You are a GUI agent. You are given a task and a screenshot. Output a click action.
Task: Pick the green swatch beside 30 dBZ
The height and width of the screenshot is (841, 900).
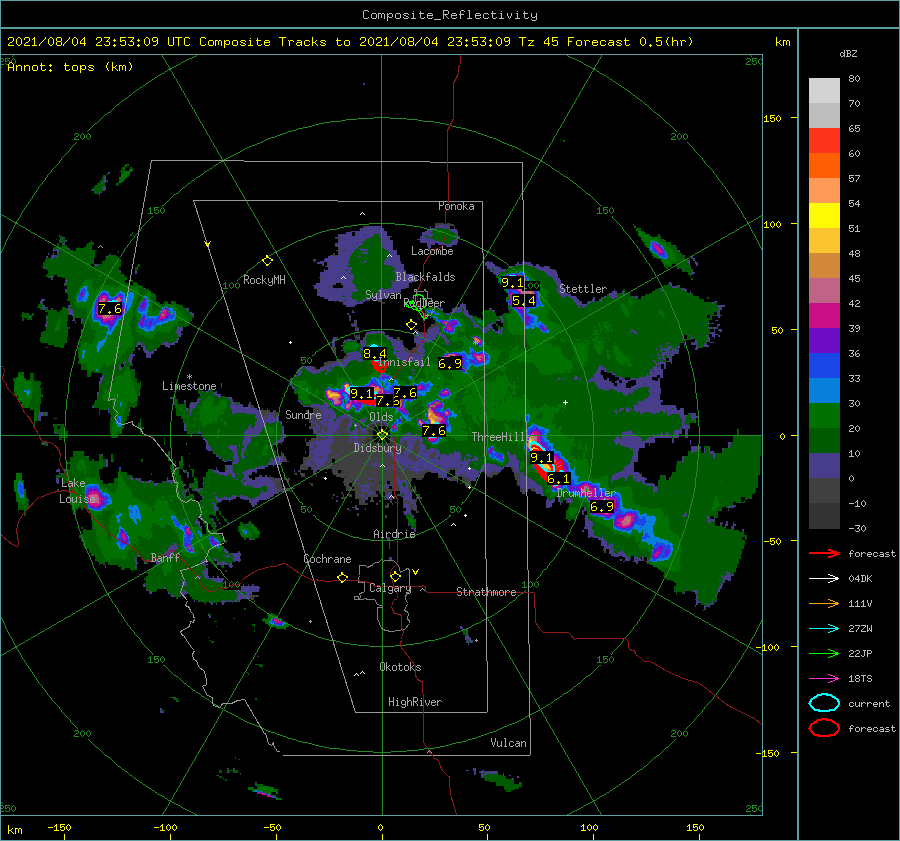824,416
